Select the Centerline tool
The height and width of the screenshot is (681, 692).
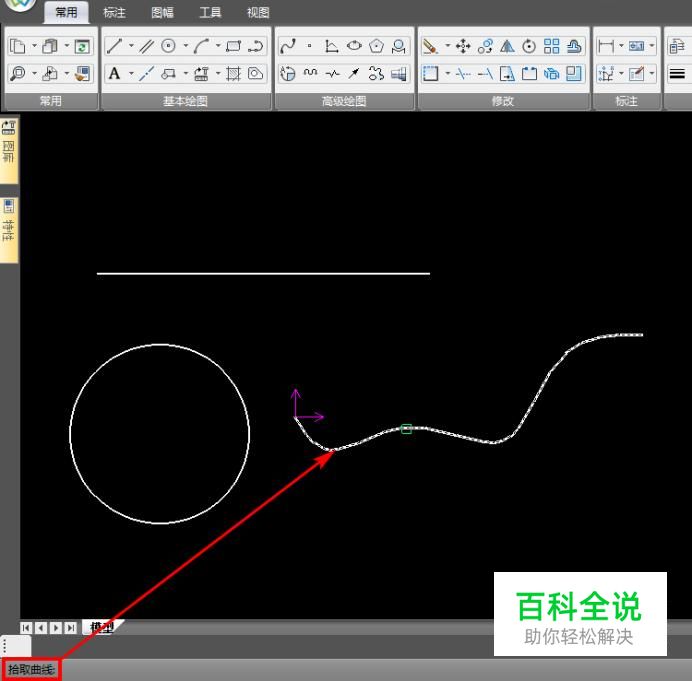(x=146, y=73)
